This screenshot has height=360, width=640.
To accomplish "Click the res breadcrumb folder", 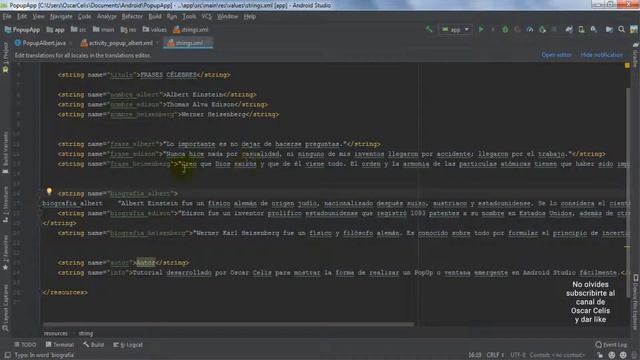I will pos(129,30).
